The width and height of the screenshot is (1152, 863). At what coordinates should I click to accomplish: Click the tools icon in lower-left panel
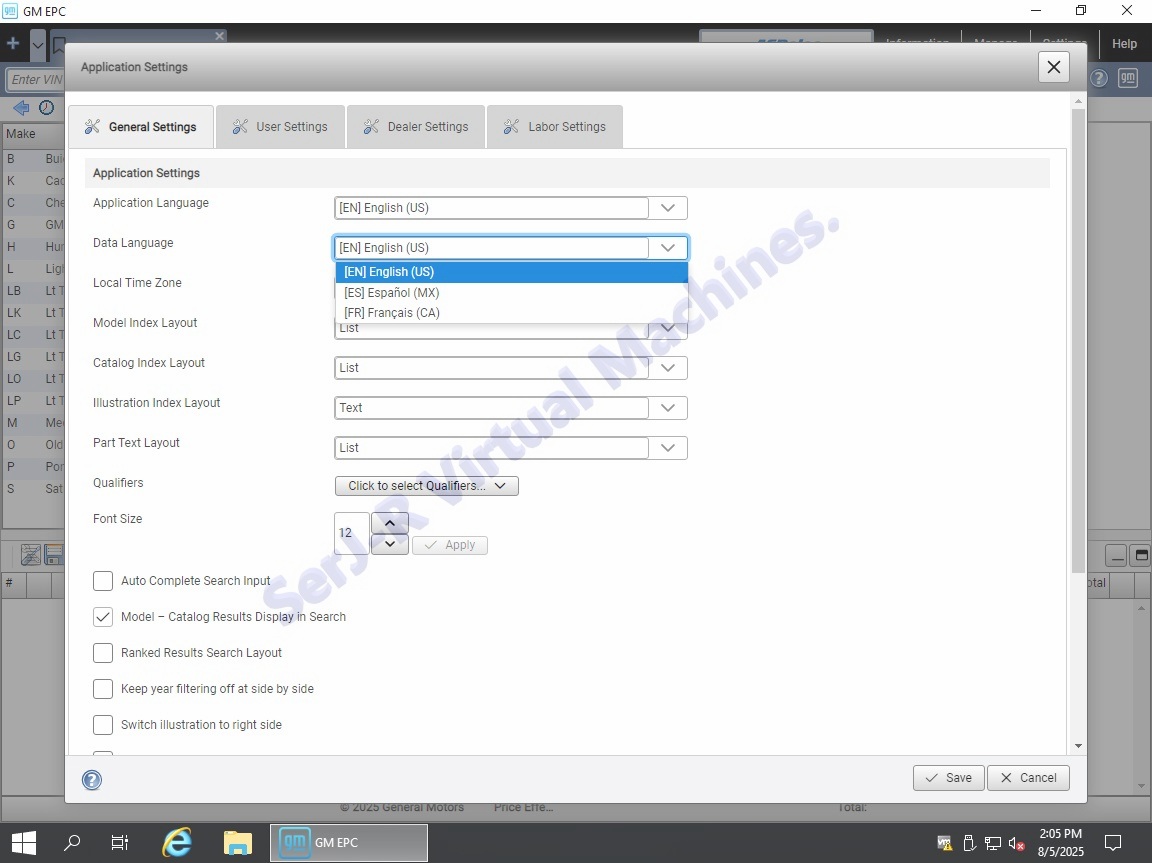tap(31, 555)
